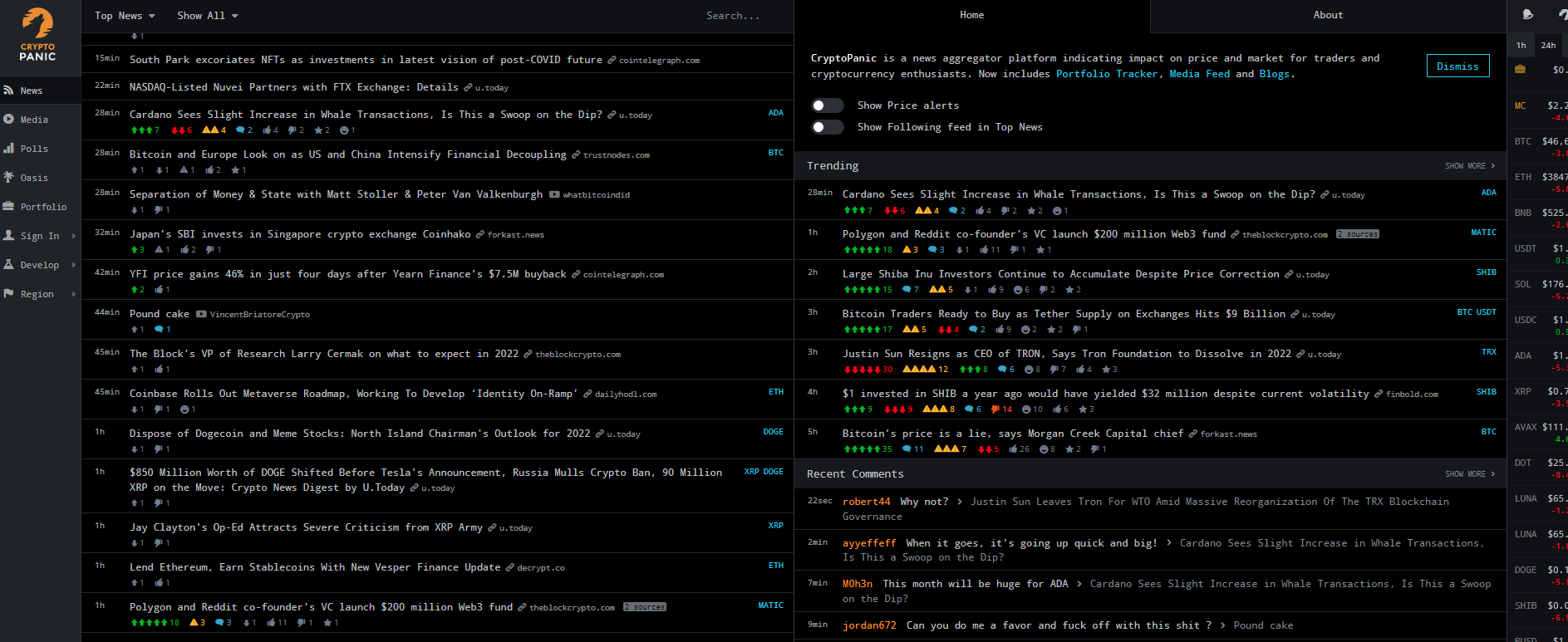Open the Media play icon in sidebar

coord(9,119)
